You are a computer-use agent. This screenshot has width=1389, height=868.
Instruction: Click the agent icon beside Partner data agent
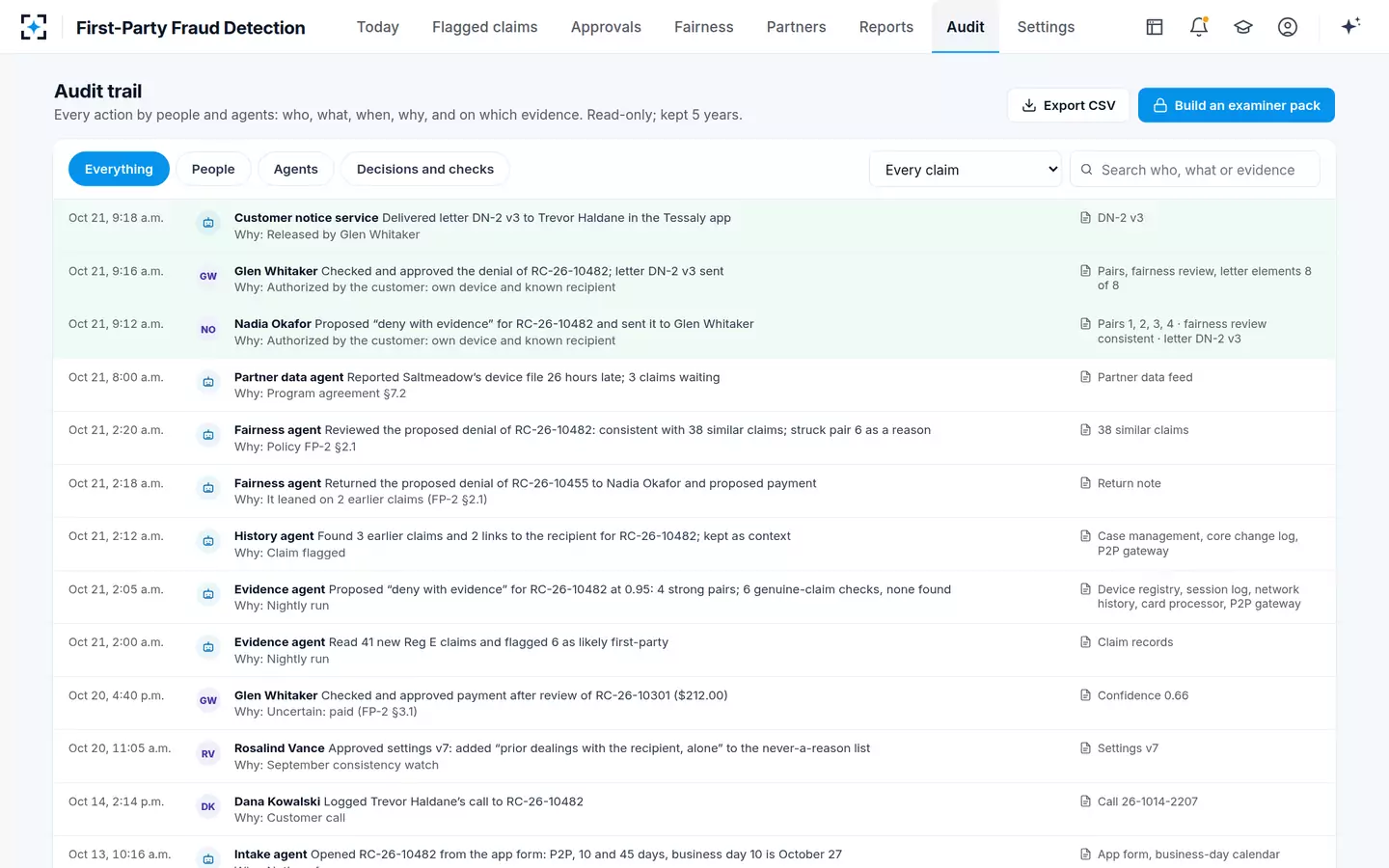[x=208, y=382]
